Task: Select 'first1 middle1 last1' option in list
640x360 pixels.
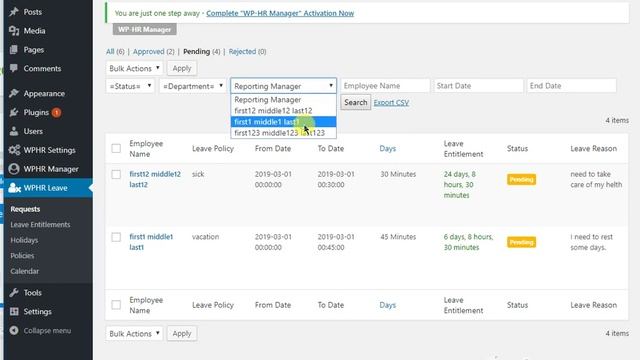Action: click(283, 122)
